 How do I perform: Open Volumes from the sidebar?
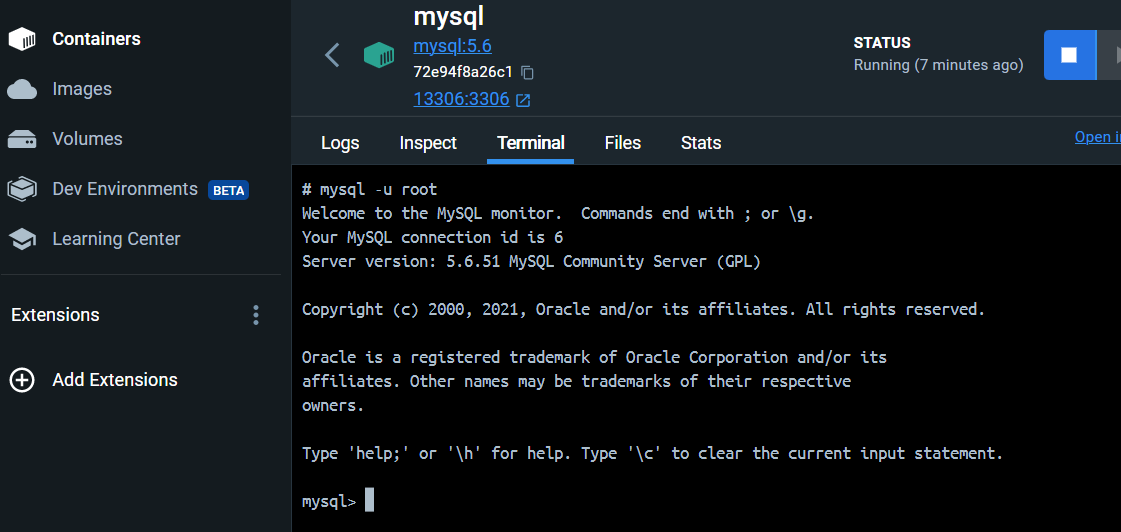tap(87, 139)
